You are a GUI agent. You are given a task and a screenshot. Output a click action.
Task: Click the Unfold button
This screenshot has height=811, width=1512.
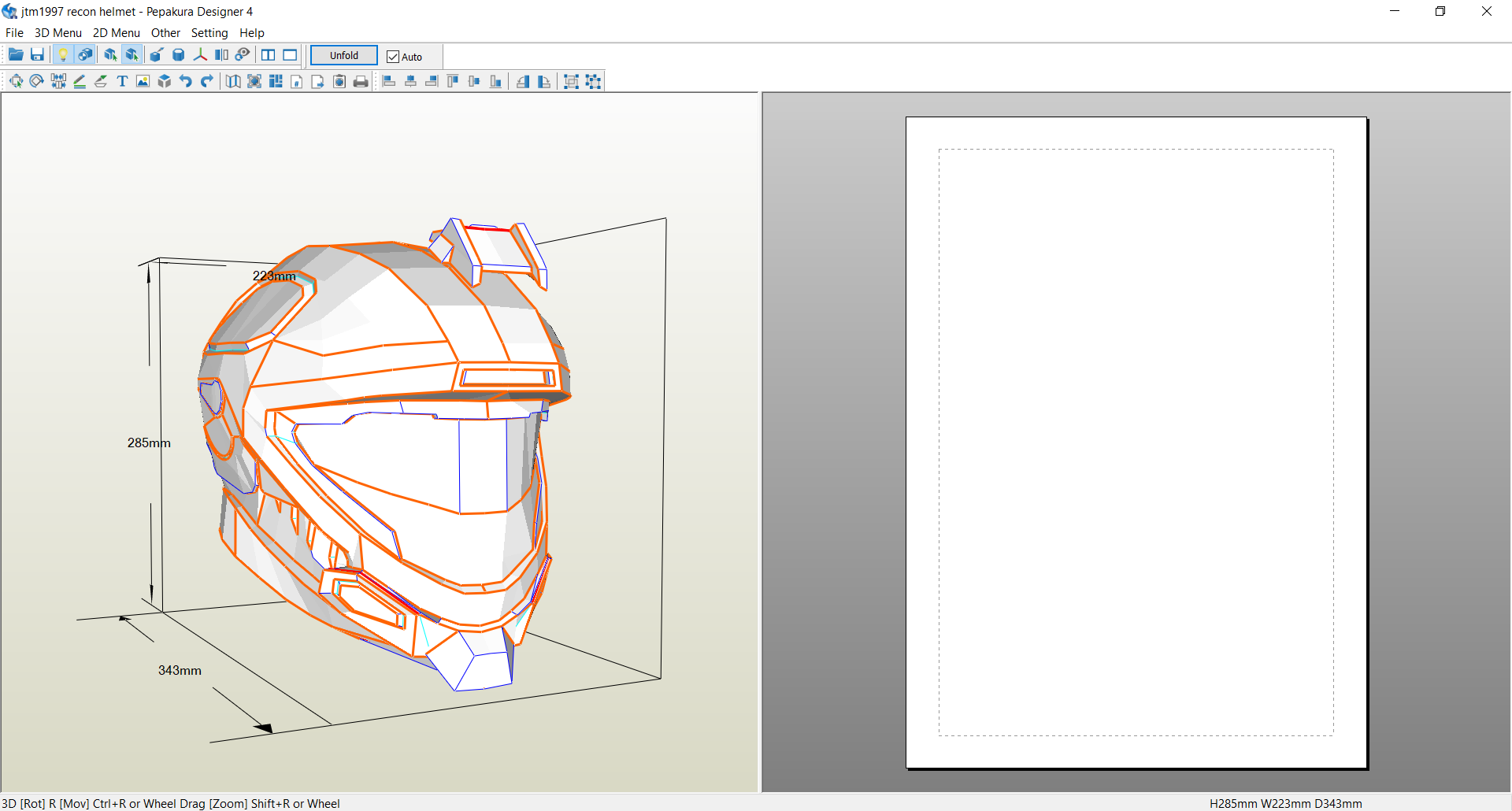point(344,55)
